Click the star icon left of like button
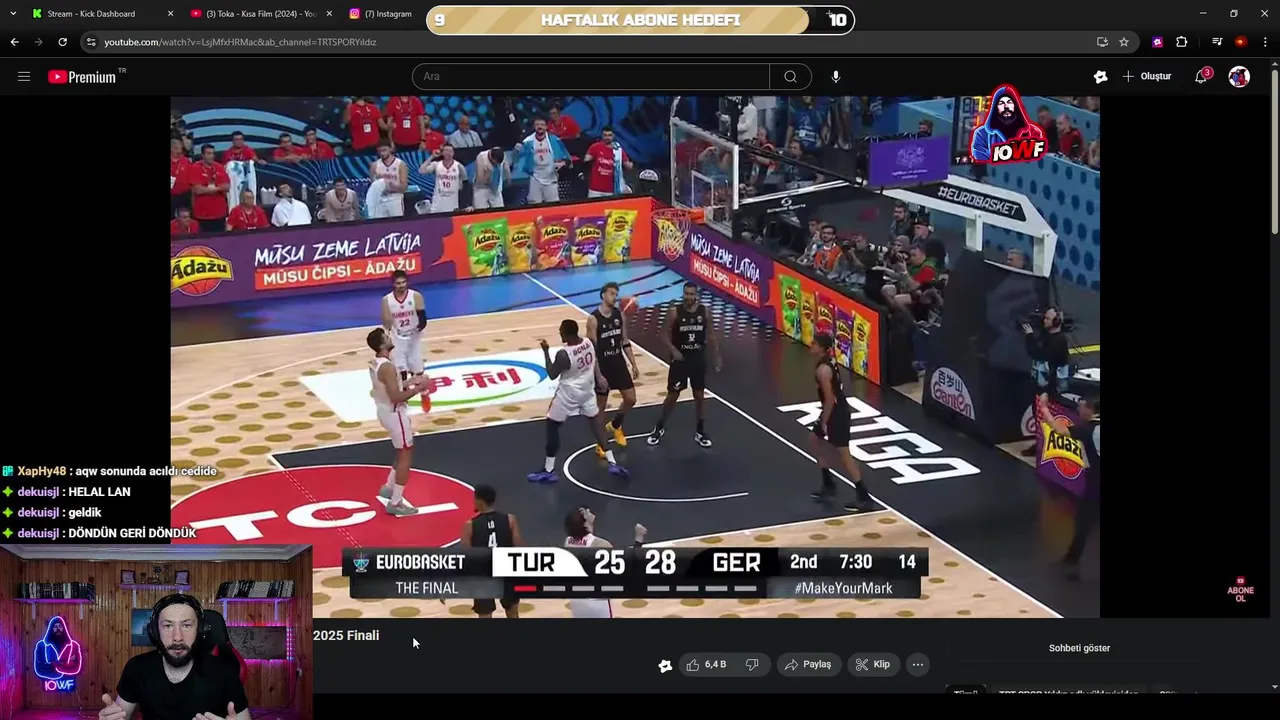Viewport: 1280px width, 720px height. [x=665, y=665]
